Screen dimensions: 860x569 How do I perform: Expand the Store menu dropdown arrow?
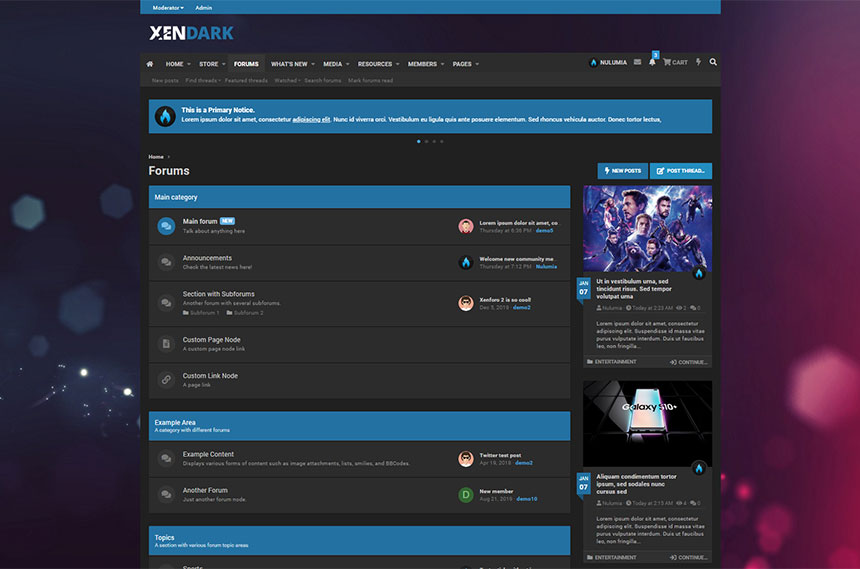[223, 64]
